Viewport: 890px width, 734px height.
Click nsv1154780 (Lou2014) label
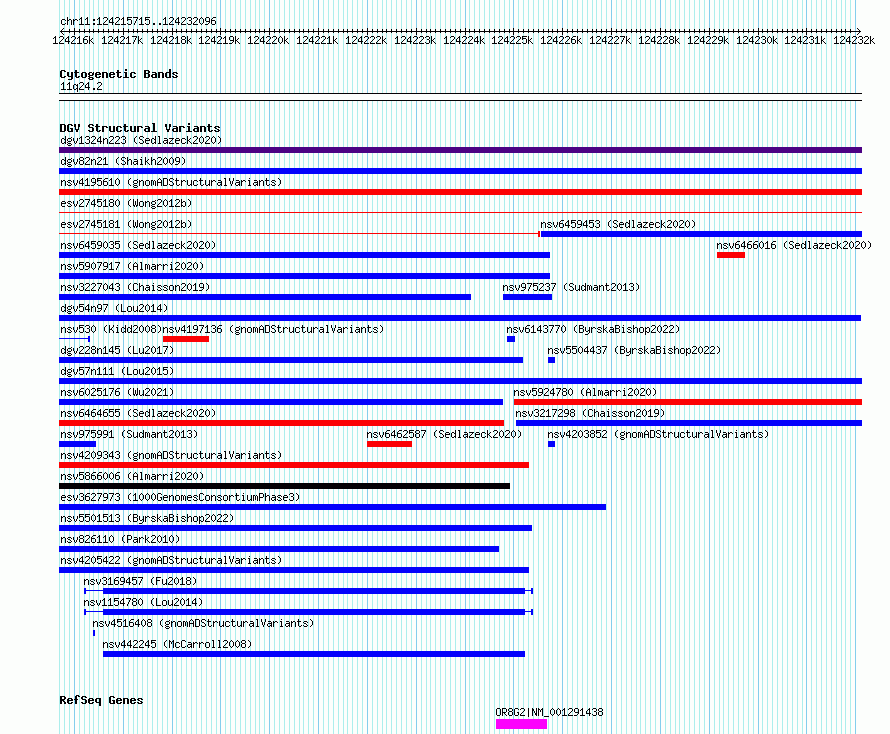point(143,602)
